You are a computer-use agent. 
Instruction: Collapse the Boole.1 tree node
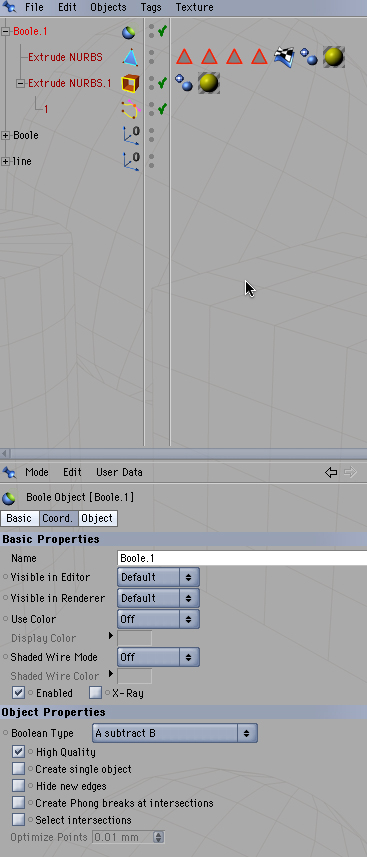tap(6, 32)
